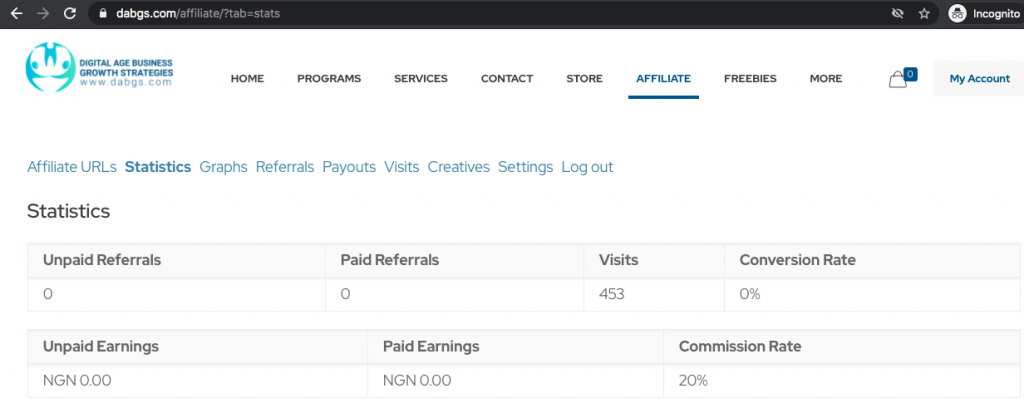The height and width of the screenshot is (408, 1024).
Task: Open the Payouts link
Action: click(x=349, y=167)
